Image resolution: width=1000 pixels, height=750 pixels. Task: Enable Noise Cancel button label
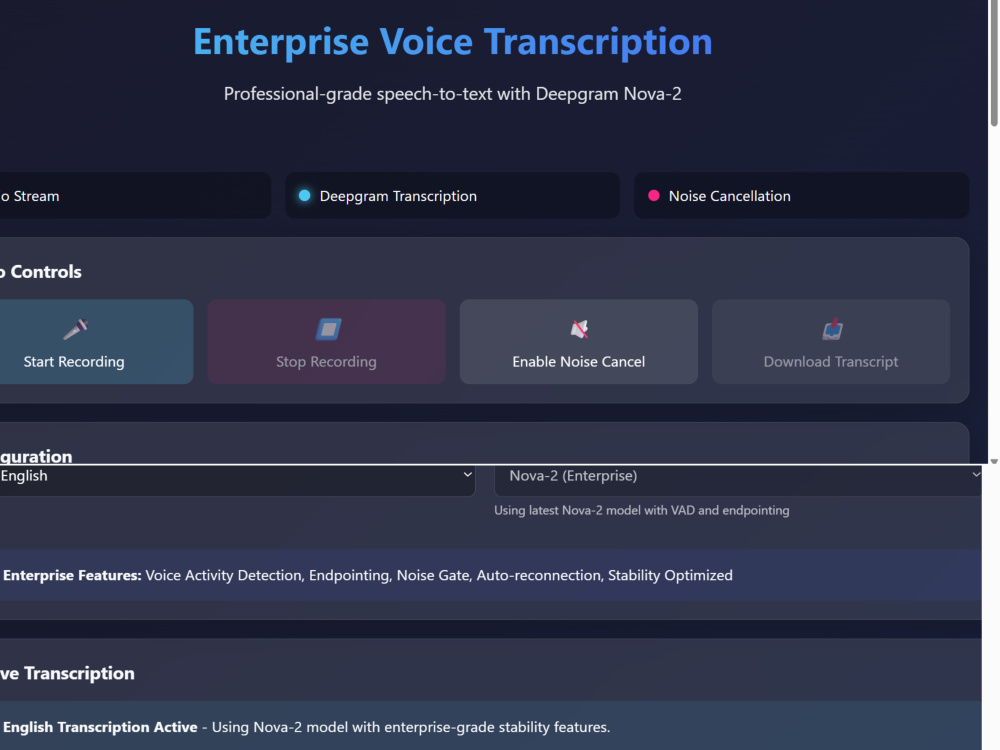pyautogui.click(x=578, y=362)
